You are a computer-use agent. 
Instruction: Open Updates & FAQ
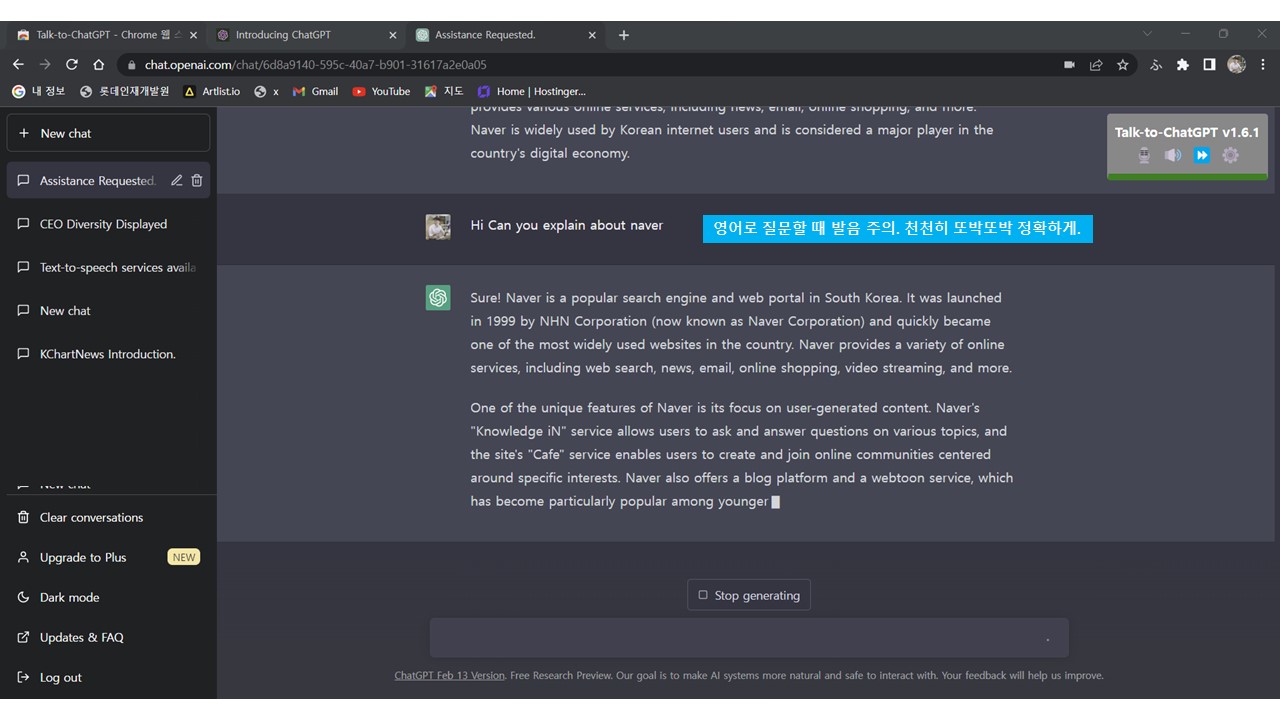[108, 637]
